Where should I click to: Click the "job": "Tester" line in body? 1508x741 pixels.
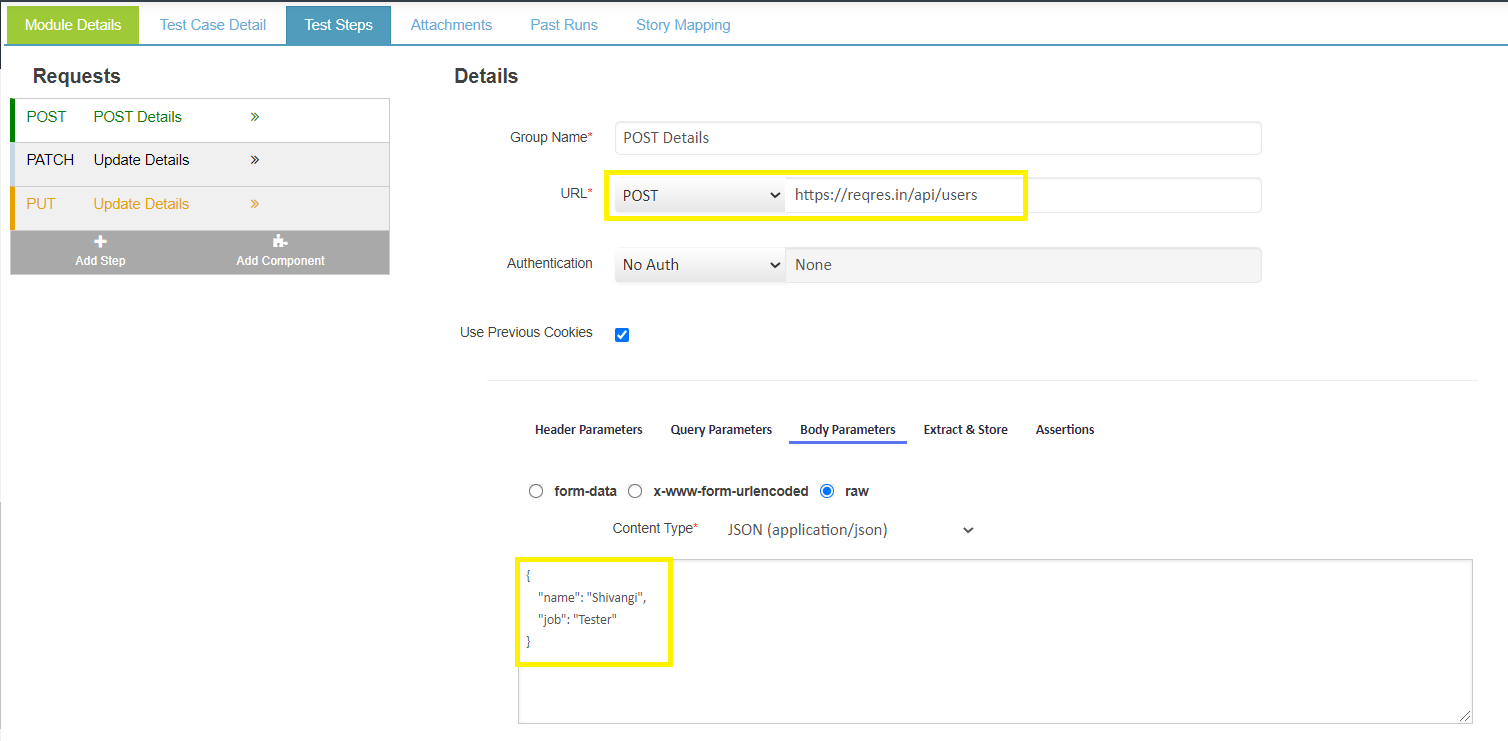[577, 620]
